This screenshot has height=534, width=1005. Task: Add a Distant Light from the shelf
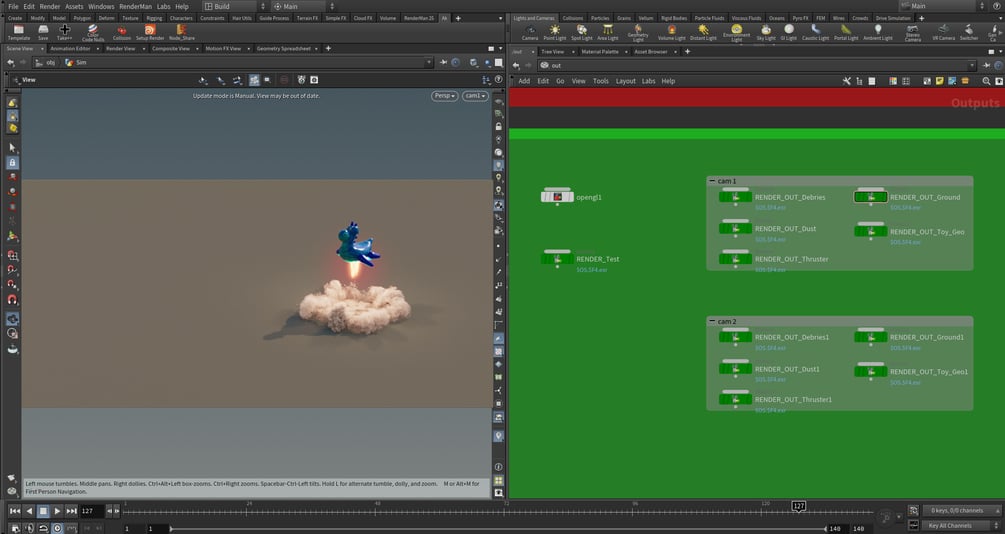703,33
